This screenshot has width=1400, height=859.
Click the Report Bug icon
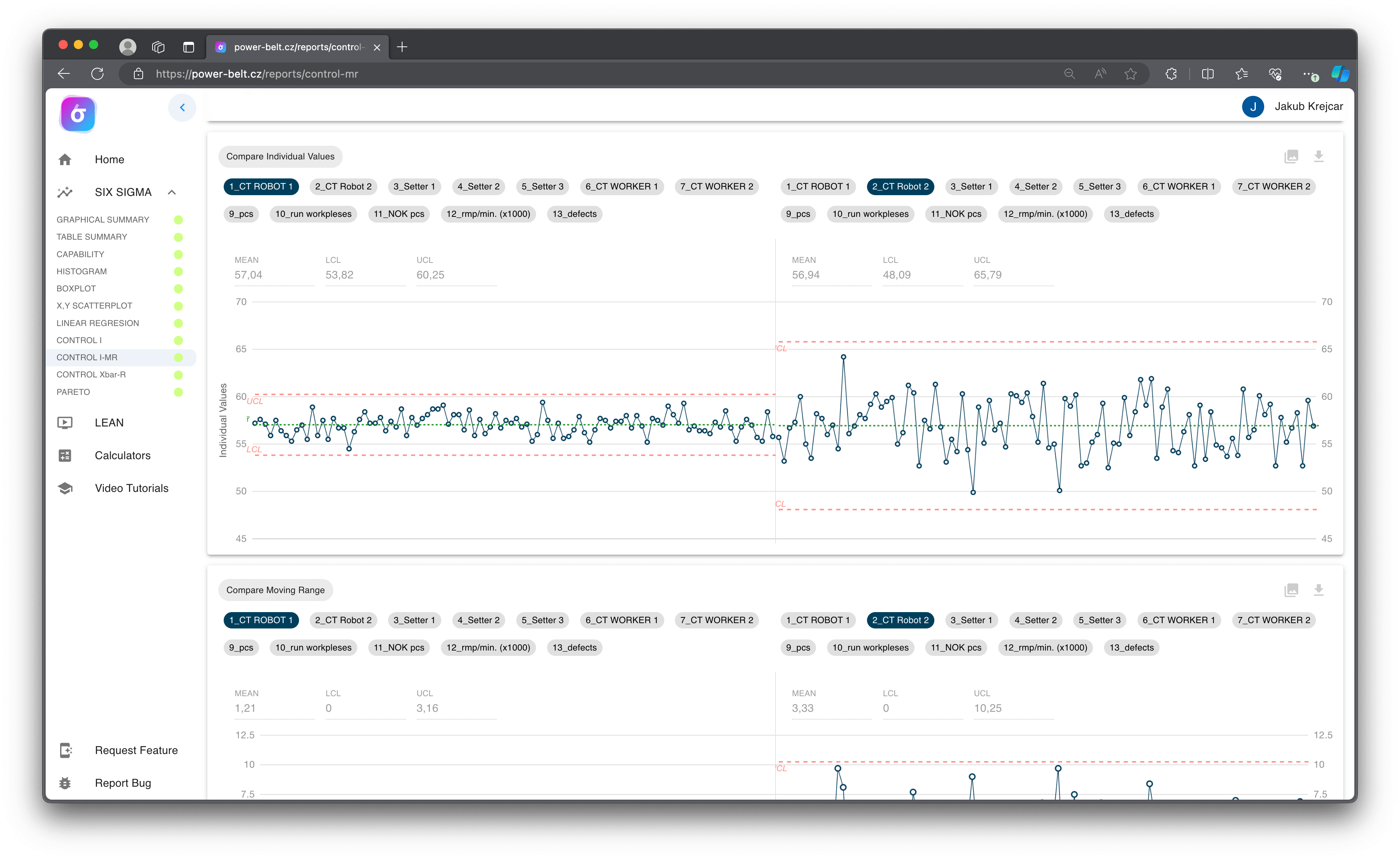click(x=65, y=783)
